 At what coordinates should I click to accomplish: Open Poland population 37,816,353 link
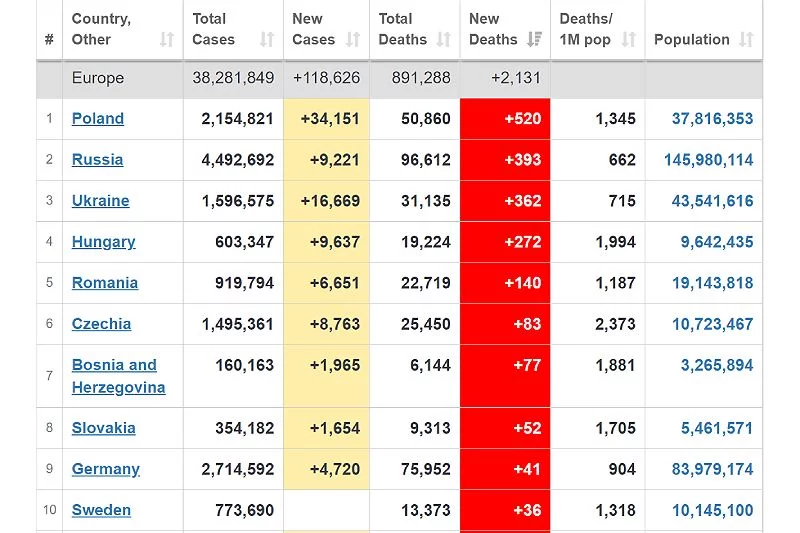(x=712, y=118)
